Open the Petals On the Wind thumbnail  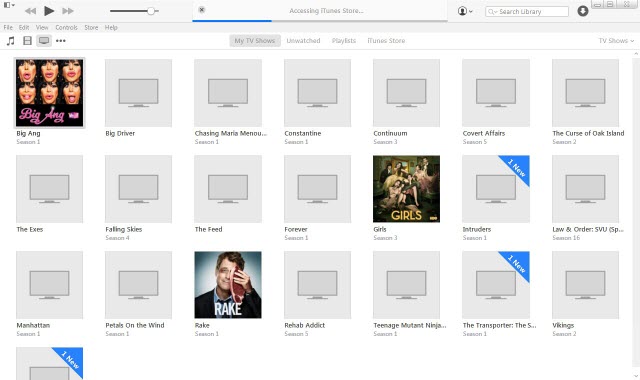point(138,285)
